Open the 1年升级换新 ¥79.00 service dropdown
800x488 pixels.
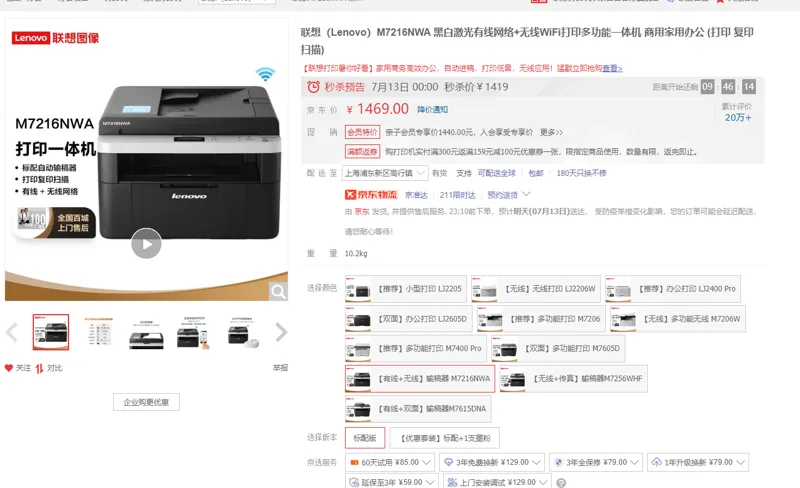coord(698,462)
